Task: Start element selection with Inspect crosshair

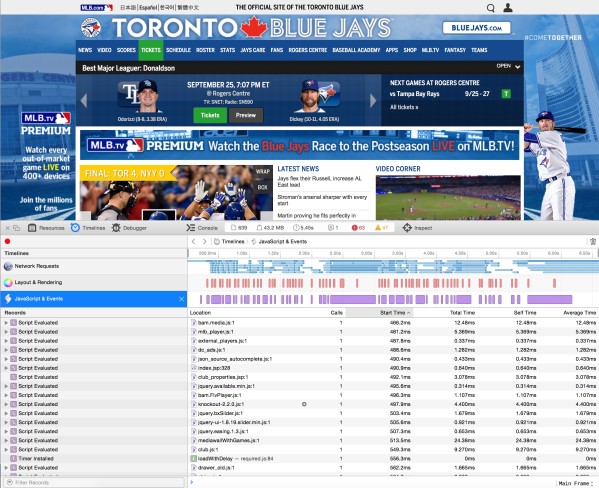Action: (x=407, y=228)
